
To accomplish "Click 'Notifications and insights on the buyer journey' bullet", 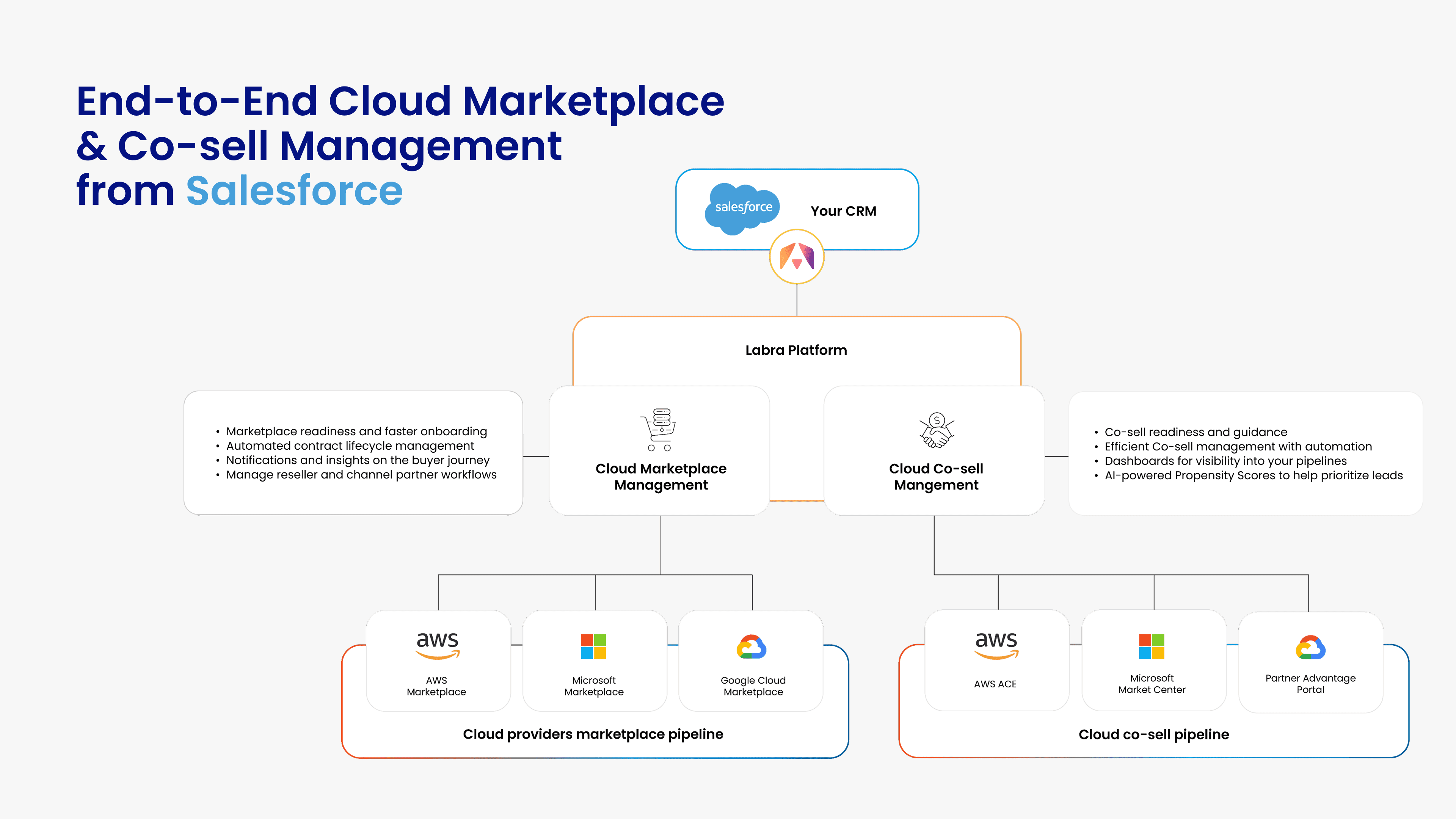I will tap(358, 460).
